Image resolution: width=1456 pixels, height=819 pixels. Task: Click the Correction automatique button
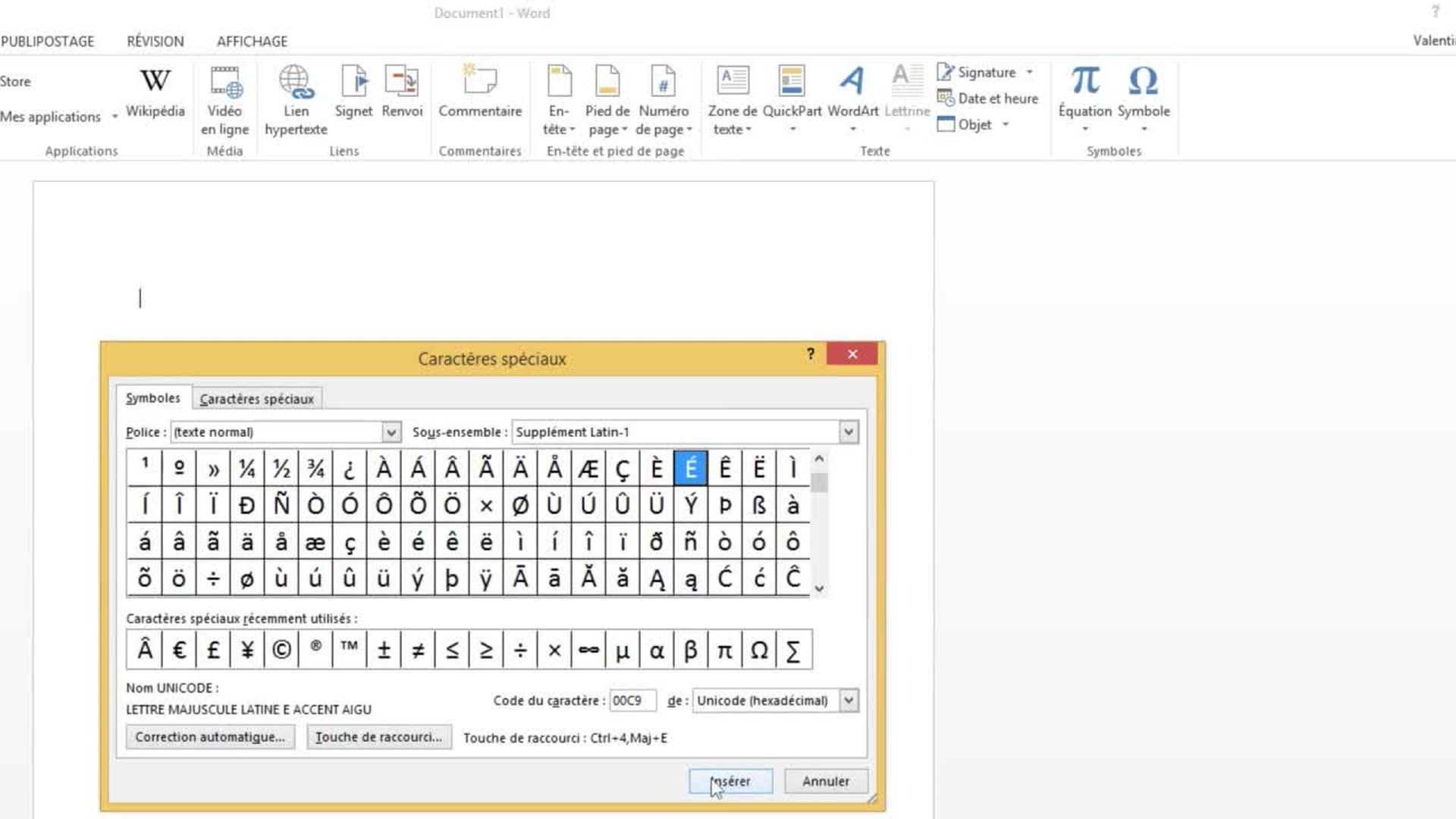pyautogui.click(x=209, y=737)
